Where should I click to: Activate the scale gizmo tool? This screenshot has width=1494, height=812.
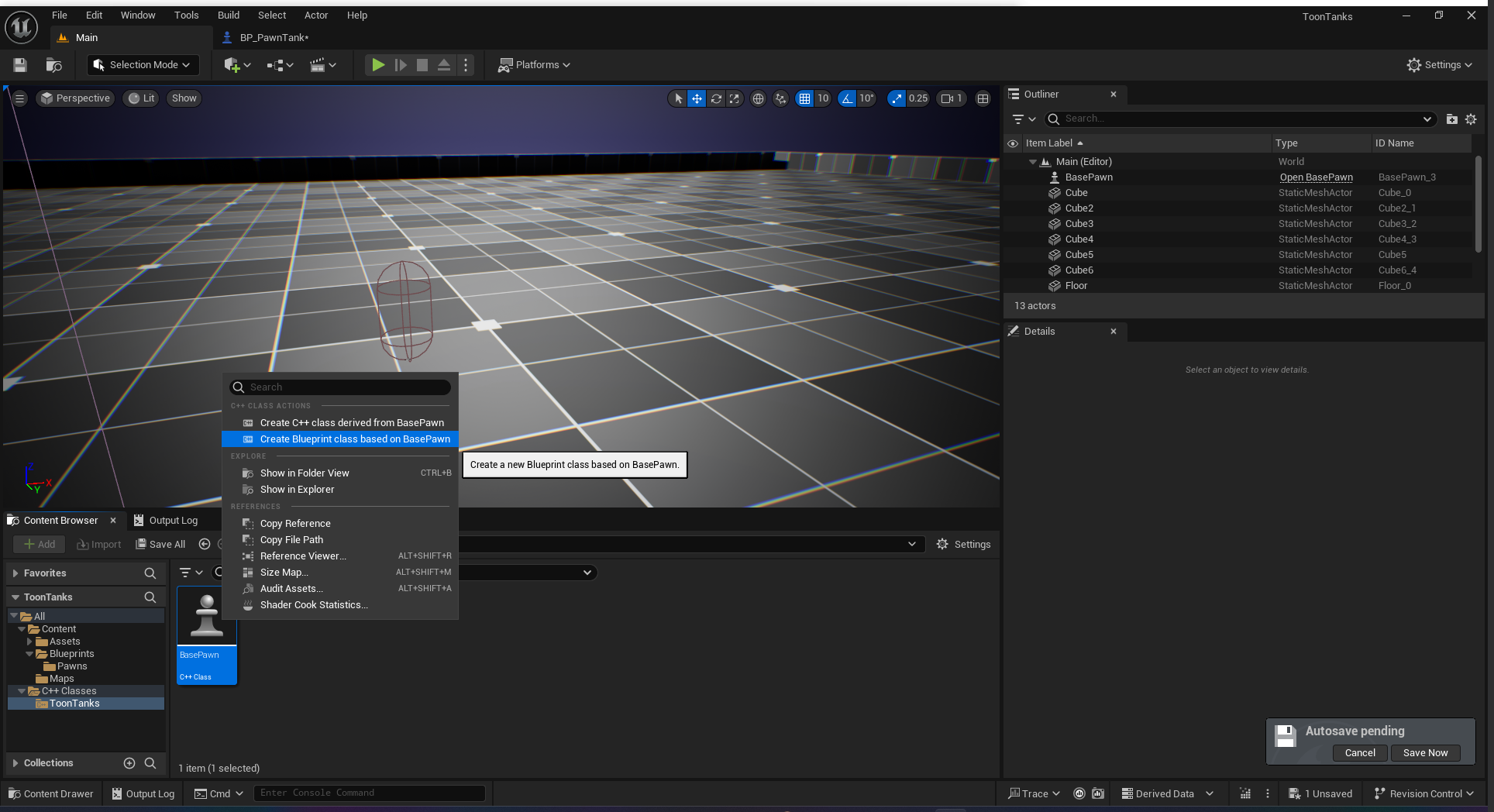pyautogui.click(x=734, y=98)
